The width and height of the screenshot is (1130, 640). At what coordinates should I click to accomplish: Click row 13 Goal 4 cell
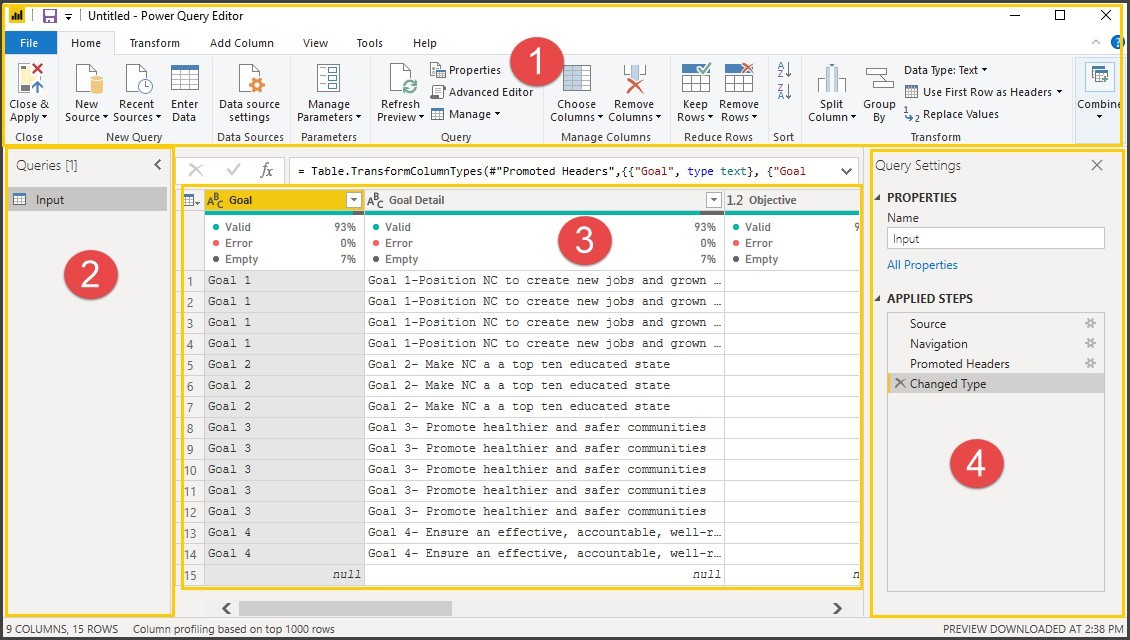pos(285,532)
